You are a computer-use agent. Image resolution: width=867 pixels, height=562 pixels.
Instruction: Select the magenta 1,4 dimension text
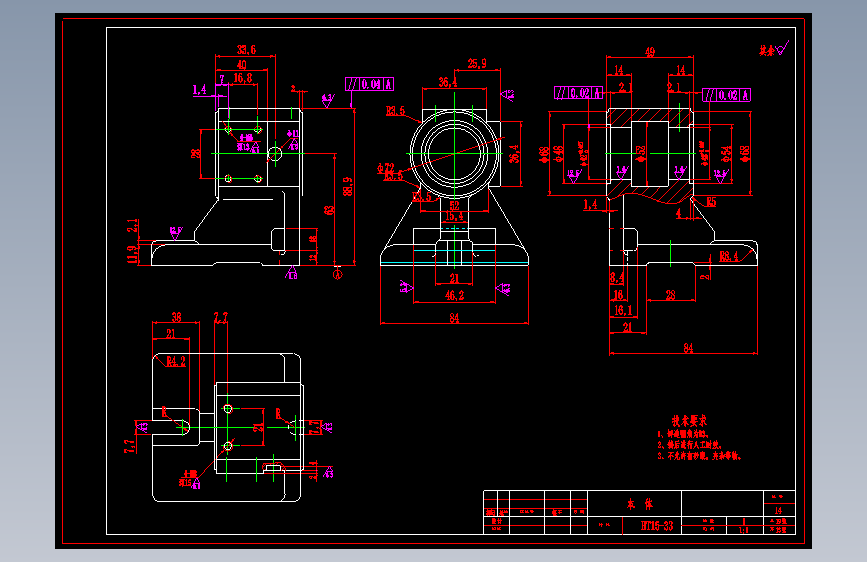tap(199, 90)
